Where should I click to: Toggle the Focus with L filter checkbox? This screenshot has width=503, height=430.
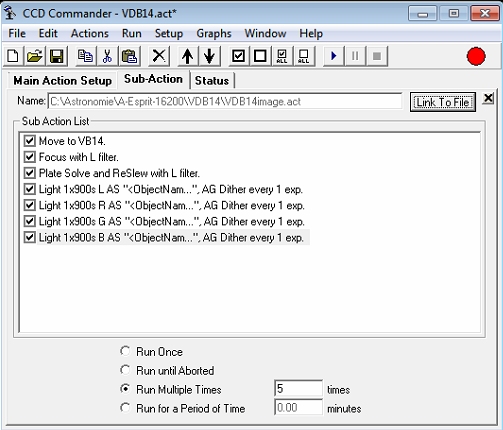[30, 157]
